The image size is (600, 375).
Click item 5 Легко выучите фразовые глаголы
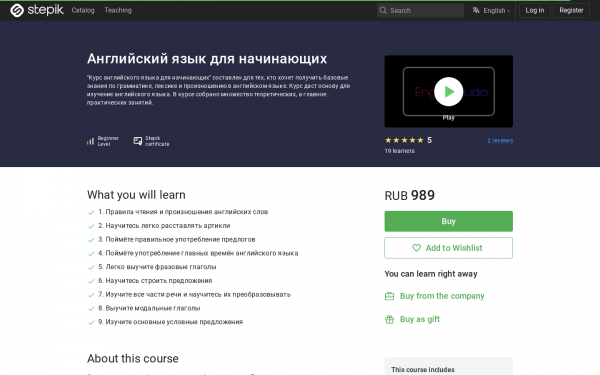coord(157,267)
